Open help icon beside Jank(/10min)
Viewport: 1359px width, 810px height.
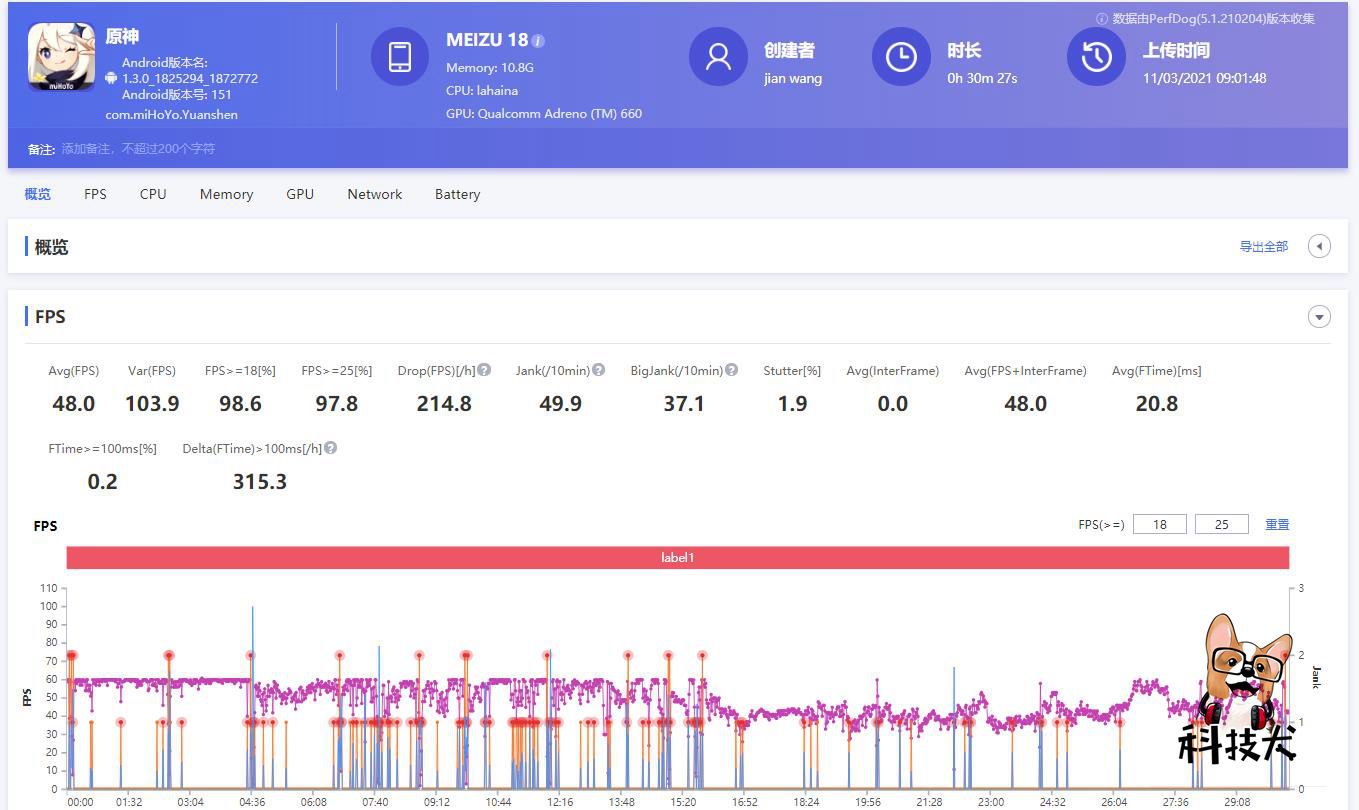point(598,370)
